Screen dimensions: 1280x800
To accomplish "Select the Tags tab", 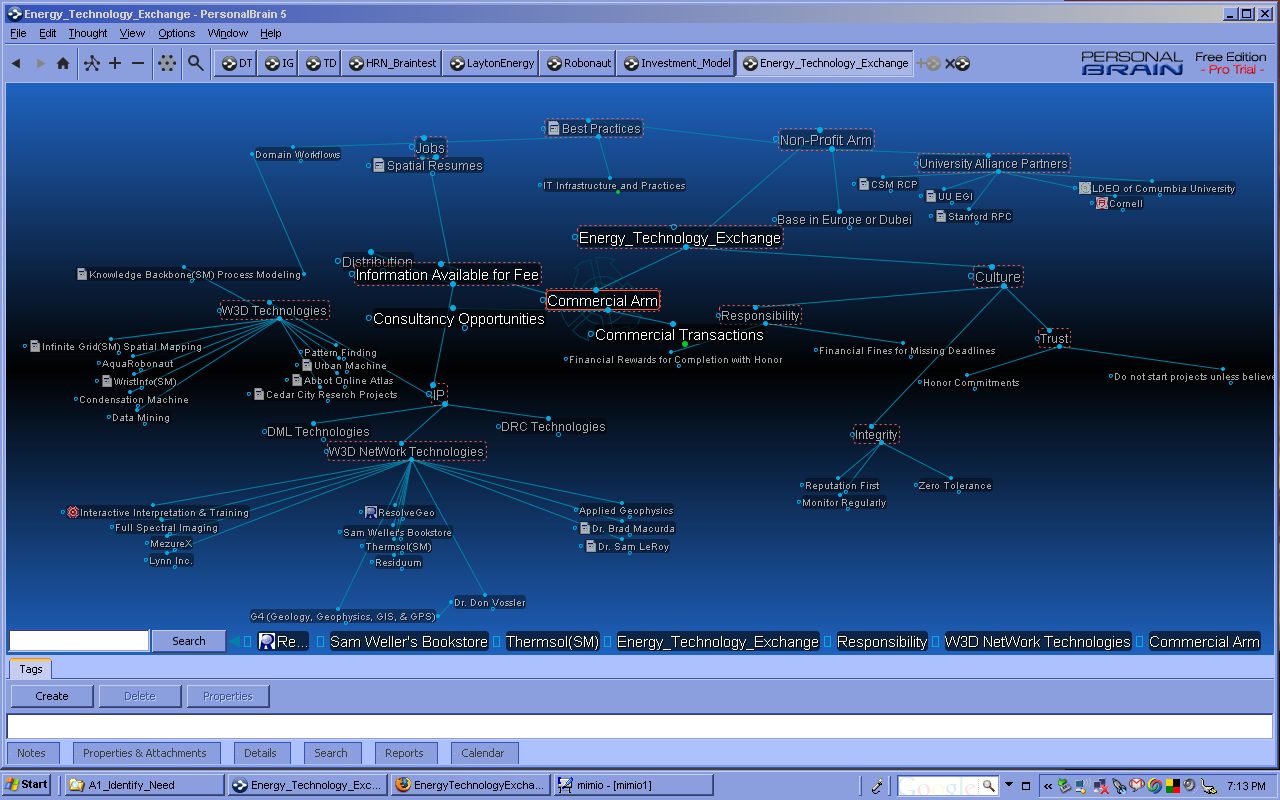I will pos(31,669).
